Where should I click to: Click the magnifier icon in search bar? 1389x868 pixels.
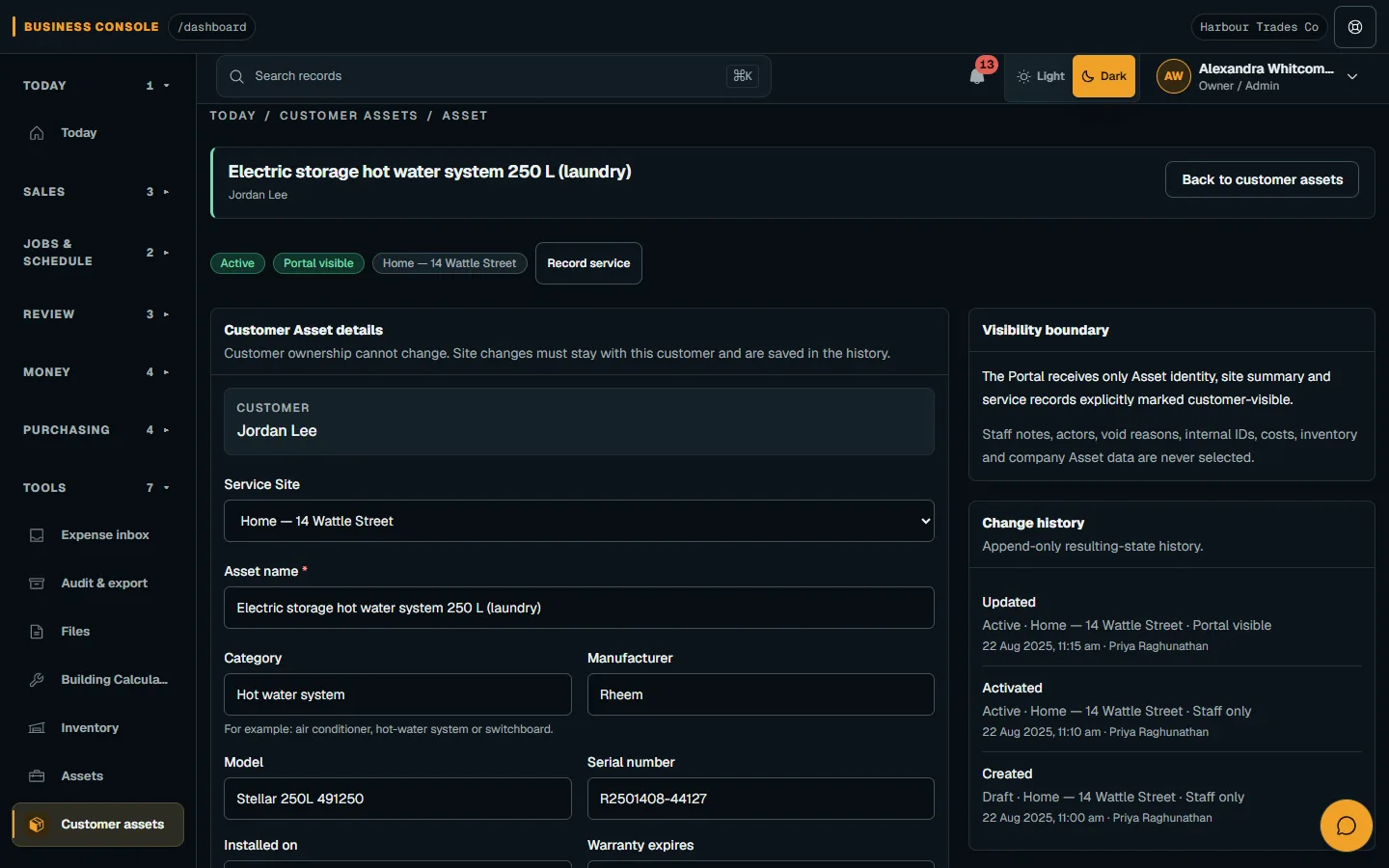(236, 76)
